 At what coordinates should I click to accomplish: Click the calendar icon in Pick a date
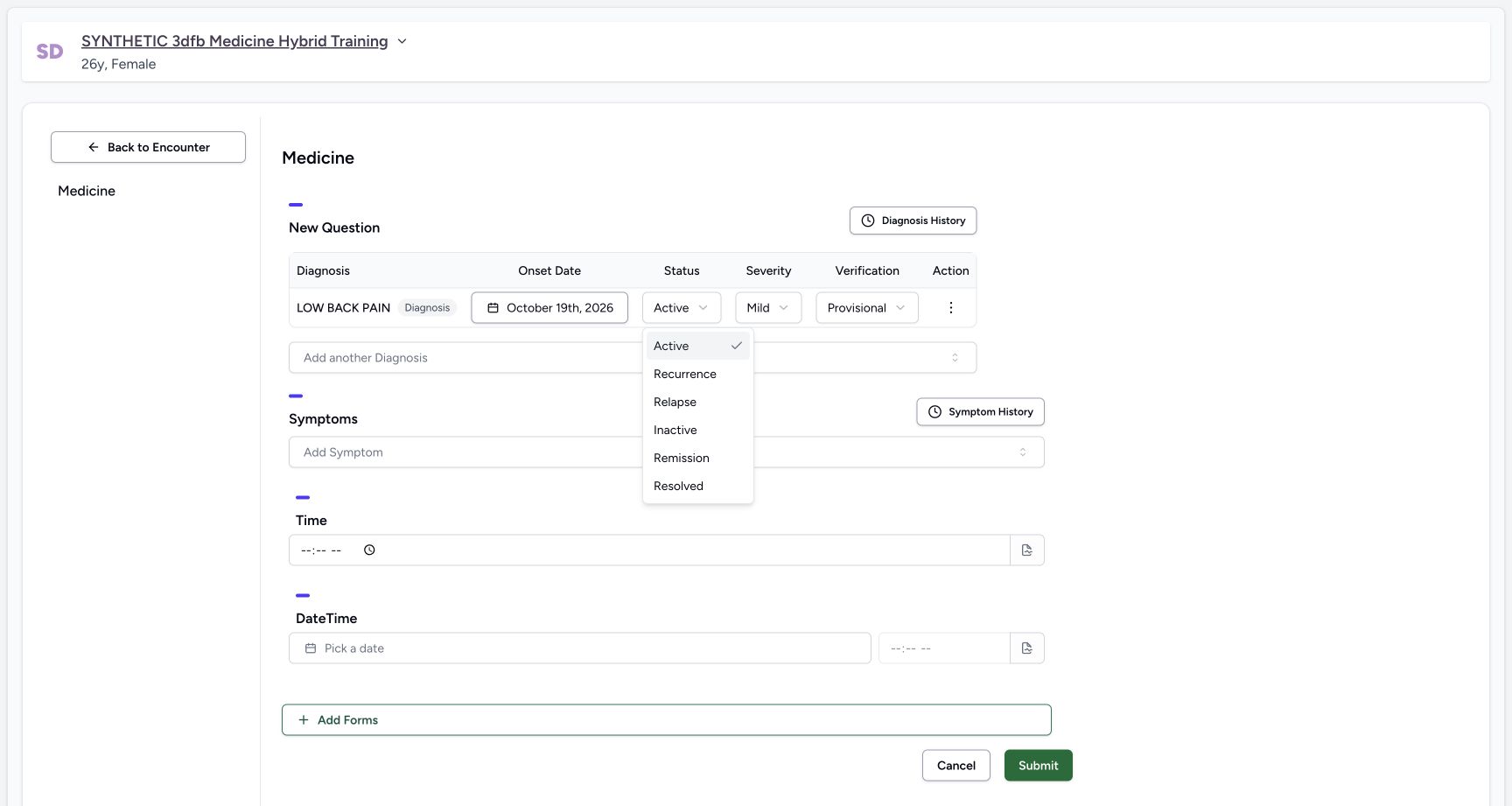click(x=311, y=648)
